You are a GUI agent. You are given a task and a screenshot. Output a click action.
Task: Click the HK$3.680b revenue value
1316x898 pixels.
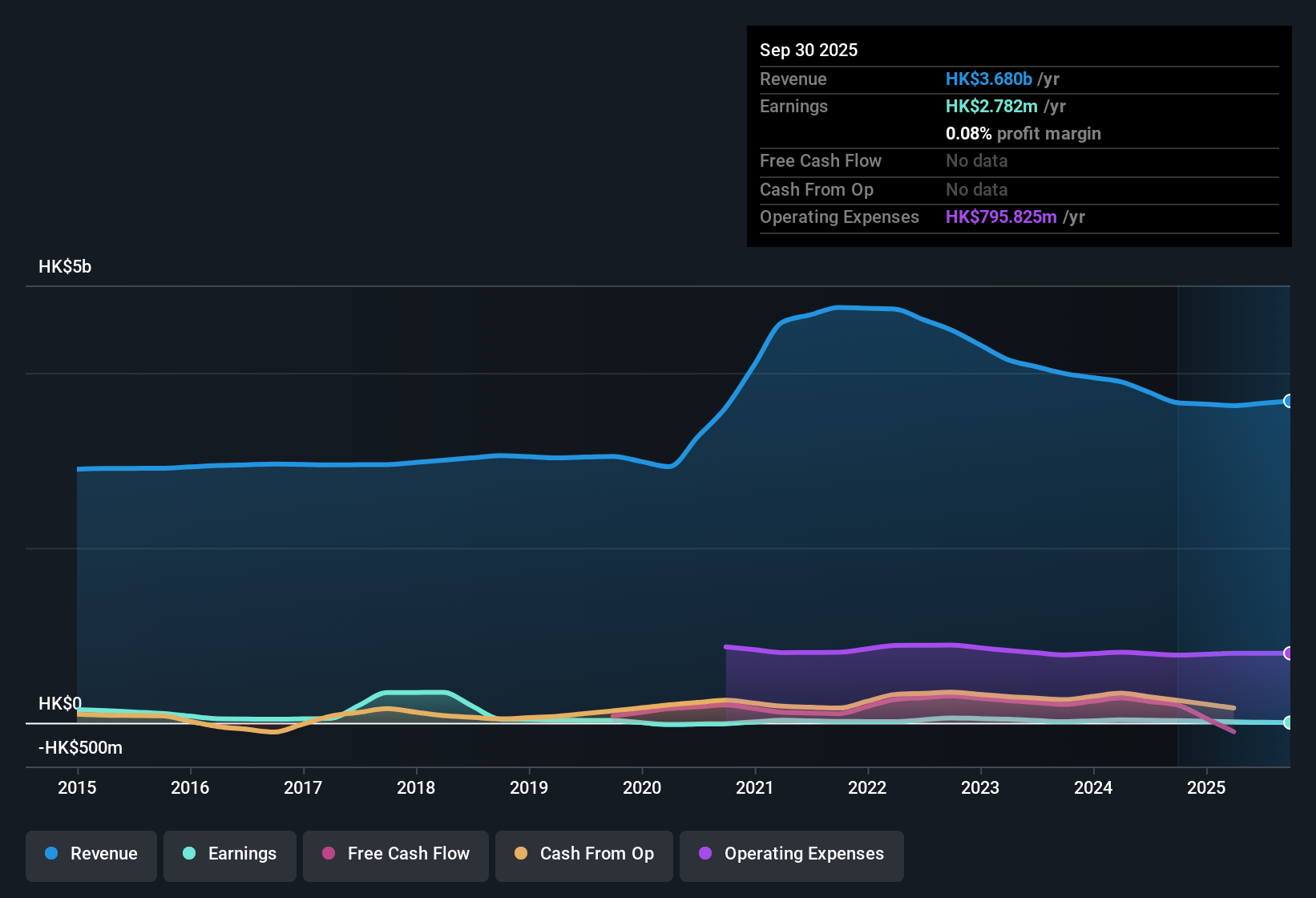click(x=987, y=79)
